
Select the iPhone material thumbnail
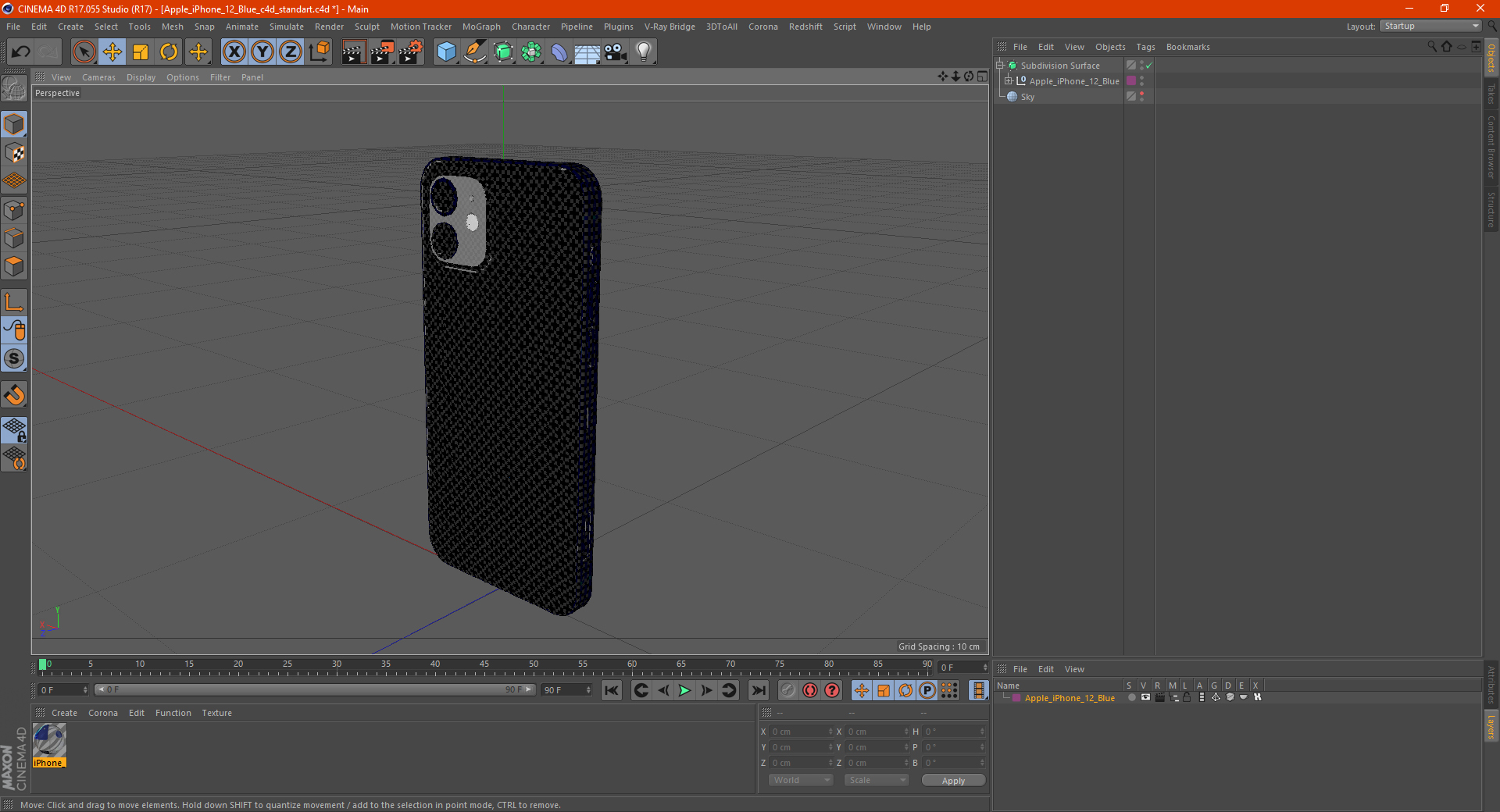[49, 746]
